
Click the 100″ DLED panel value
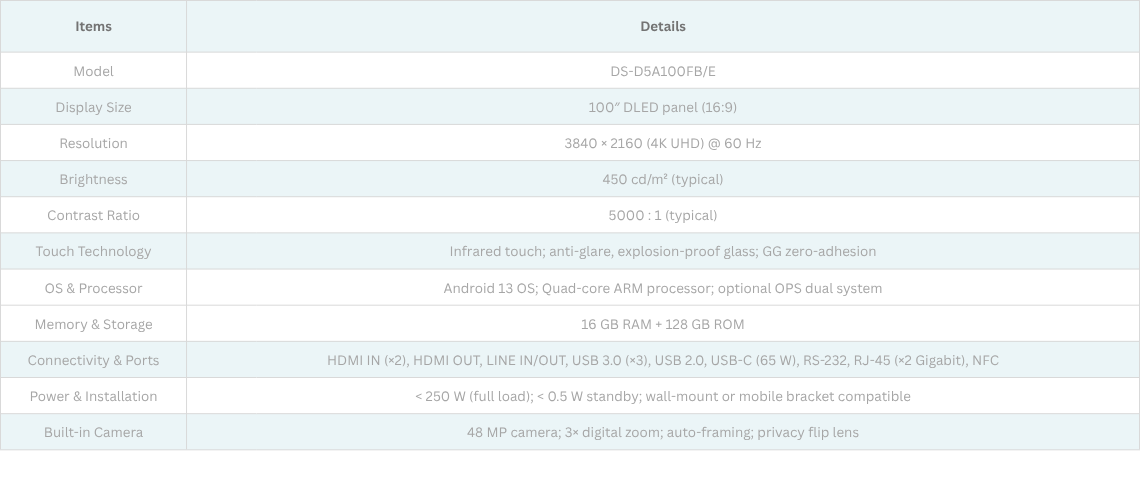point(662,107)
